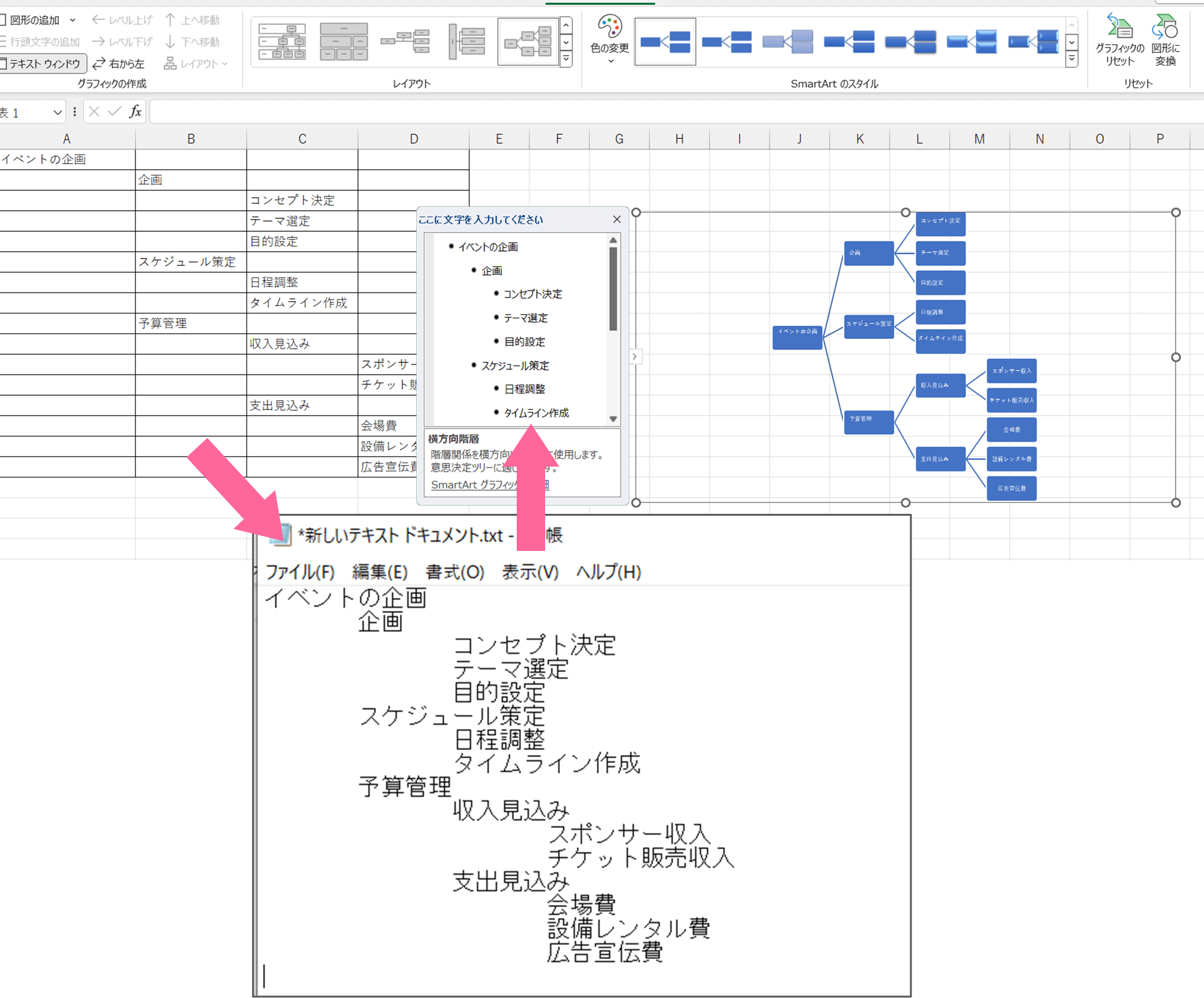Select the highlighted horizontal hierarchy layout thumbnail

click(x=528, y=41)
